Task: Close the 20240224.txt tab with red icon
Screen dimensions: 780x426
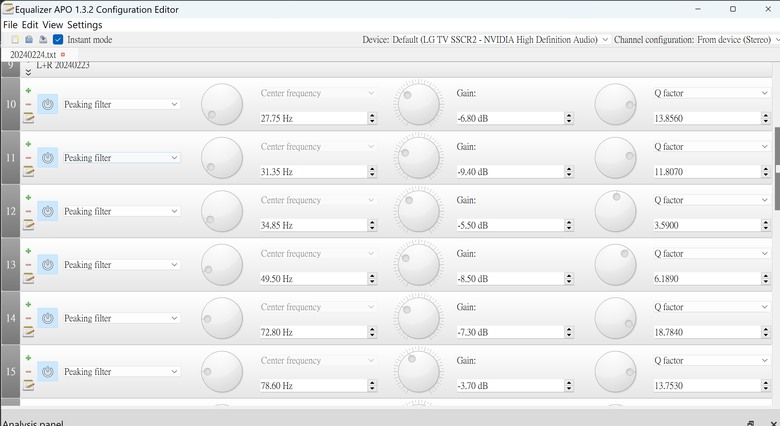Action: [x=63, y=54]
